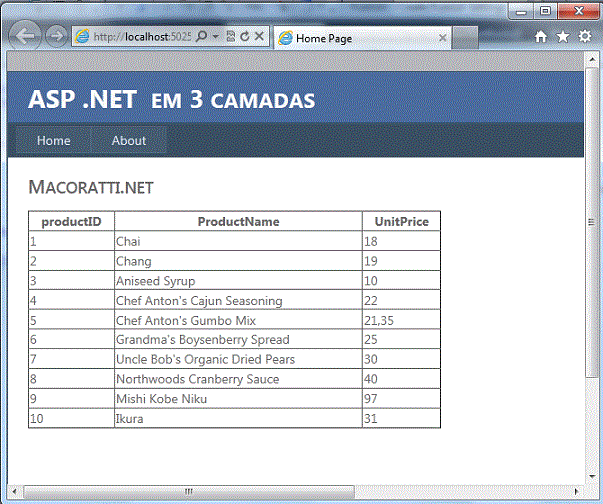Viewport: 603px width, 504px height.
Task: Select the Chang product name cell
Action: pyautogui.click(x=238, y=261)
